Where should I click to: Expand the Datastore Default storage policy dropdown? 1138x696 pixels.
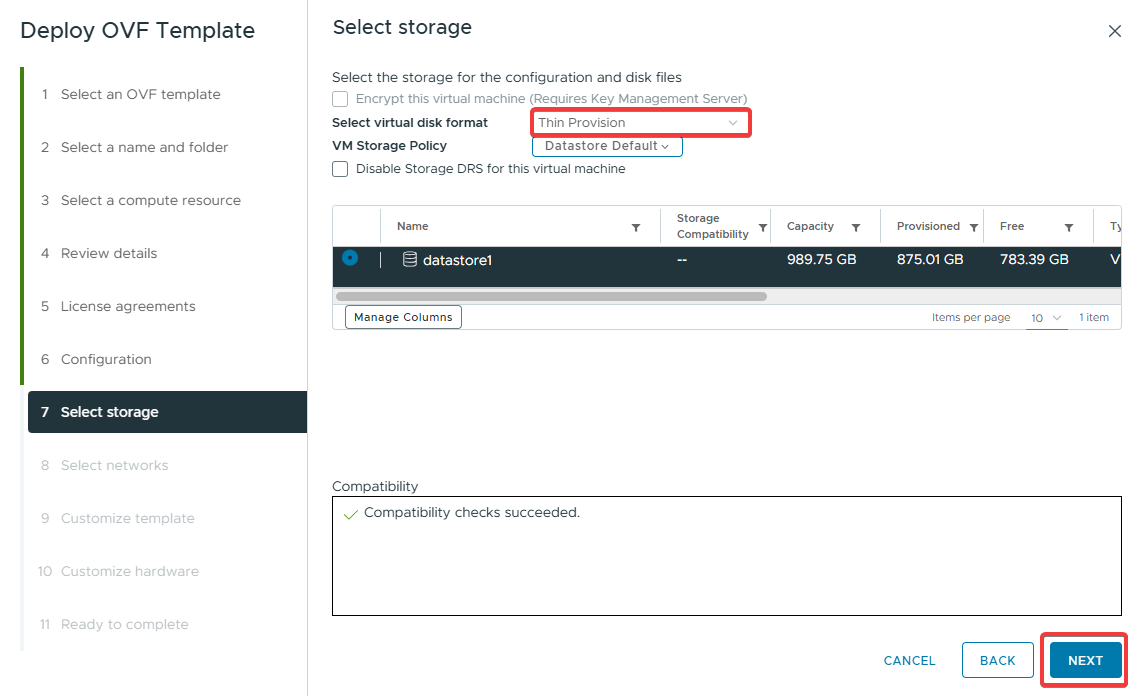(x=607, y=146)
